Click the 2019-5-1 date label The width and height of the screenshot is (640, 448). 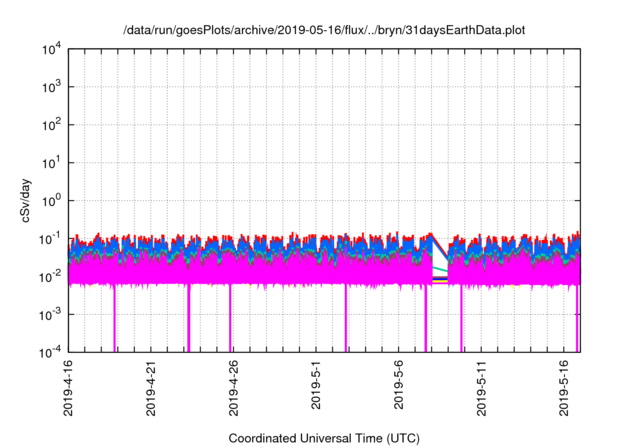tap(316, 384)
